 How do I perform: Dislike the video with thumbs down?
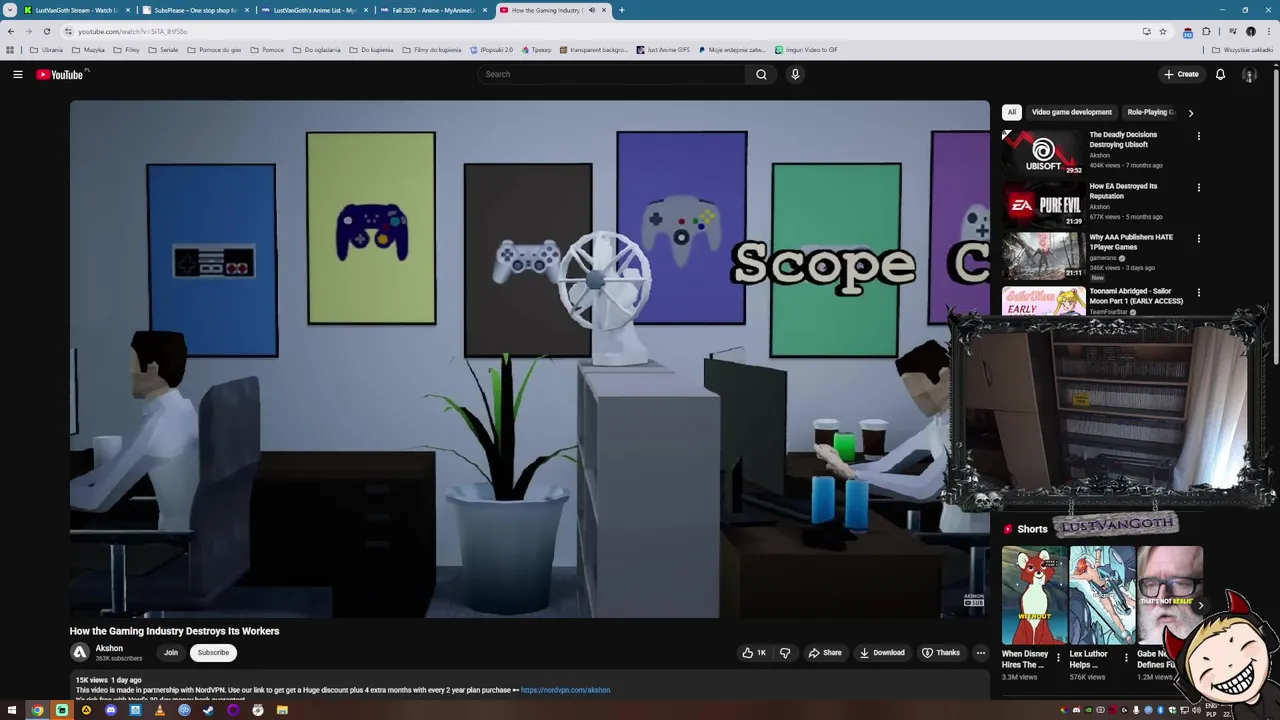click(785, 653)
